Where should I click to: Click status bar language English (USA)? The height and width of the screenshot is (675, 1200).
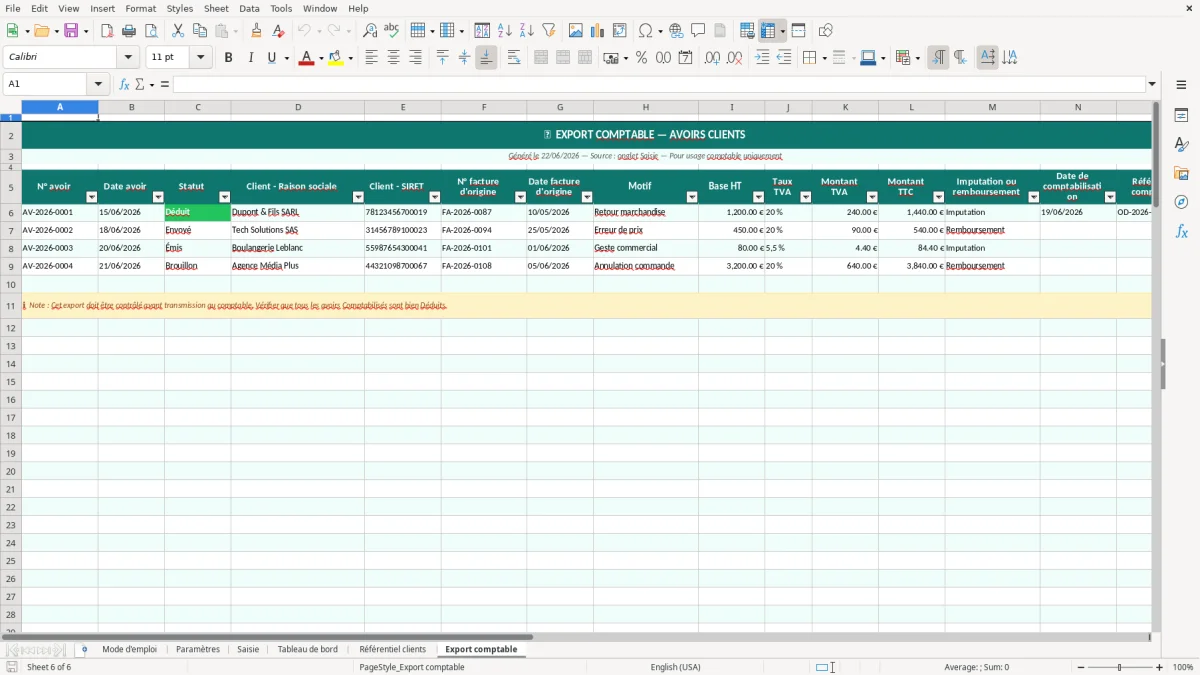[x=675, y=667]
